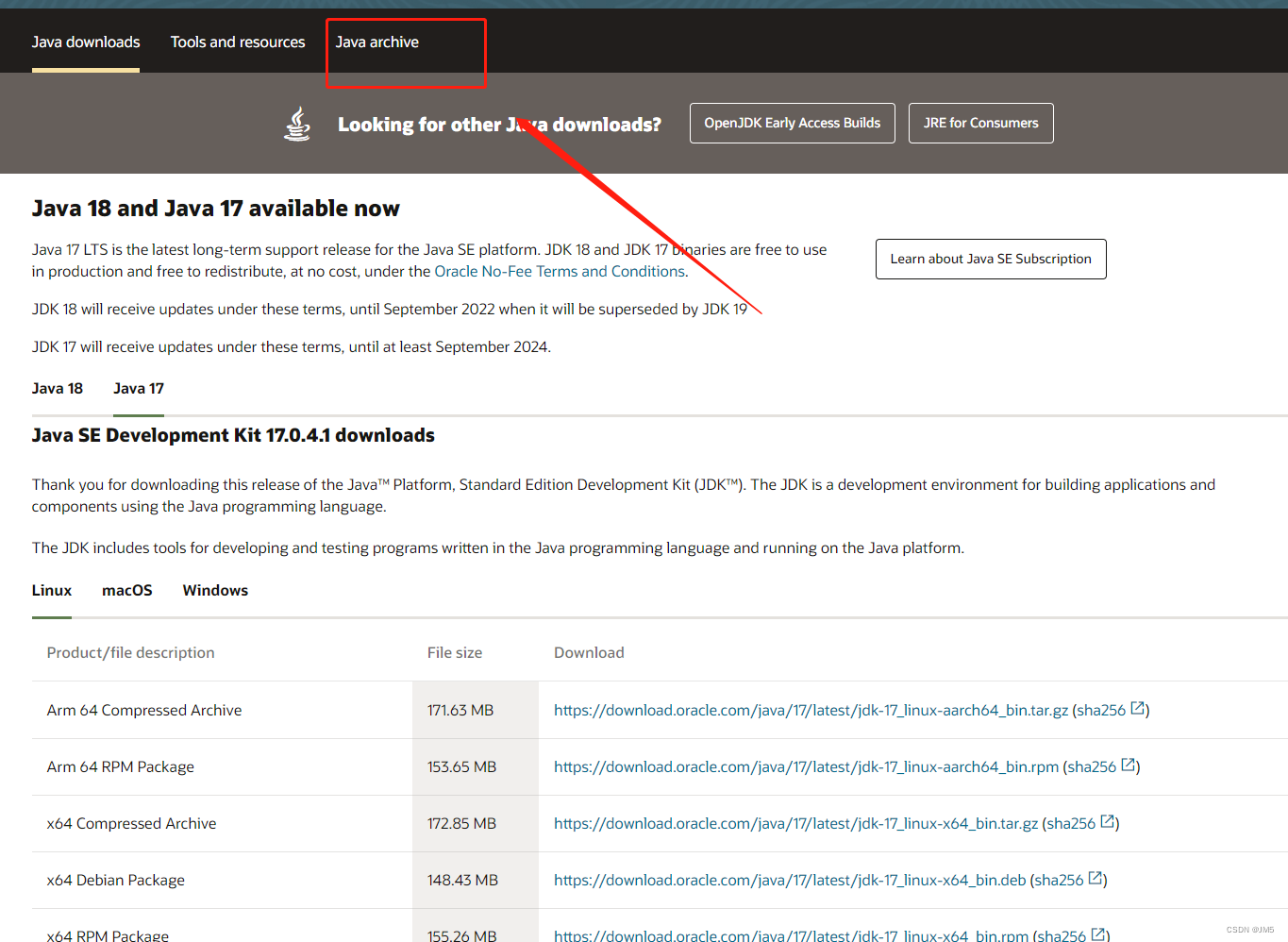Download linux-x64 deb package link

pos(790,881)
